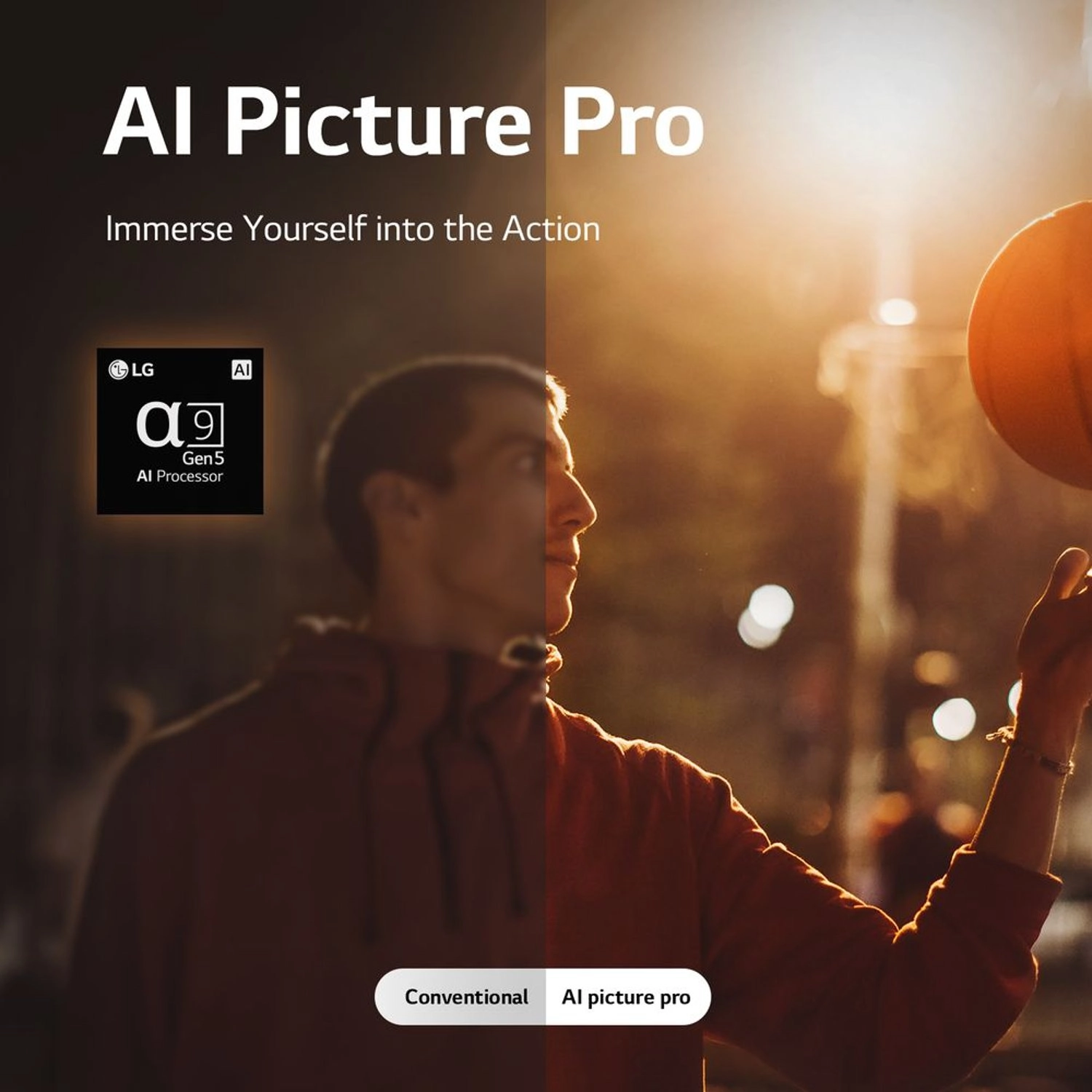The image size is (1092, 1092).
Task: Click the spinning basketball
Action: (1034, 346)
